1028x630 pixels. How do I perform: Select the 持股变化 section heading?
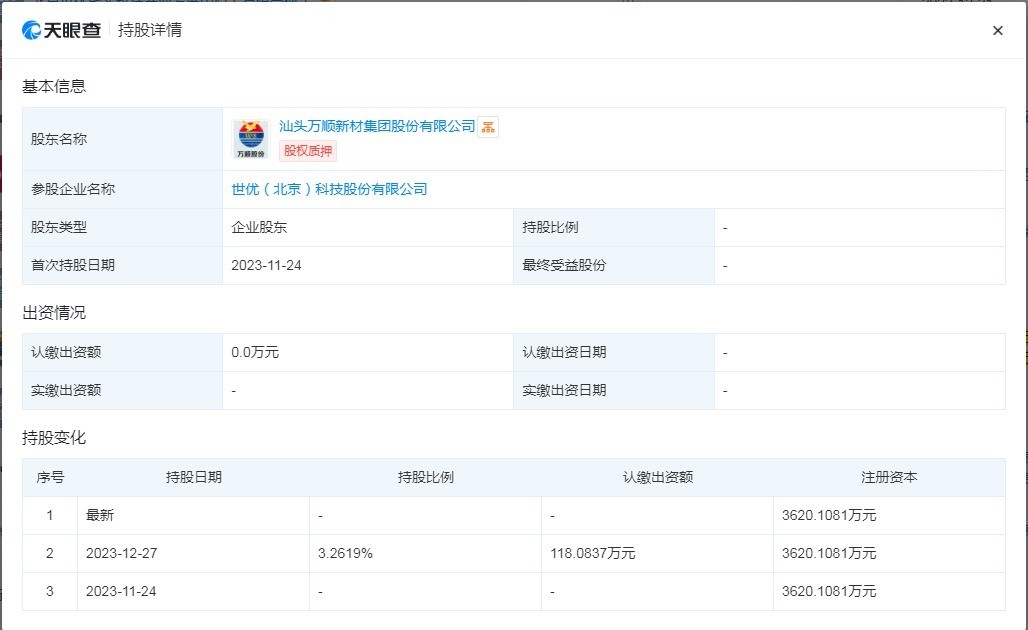click(54, 438)
